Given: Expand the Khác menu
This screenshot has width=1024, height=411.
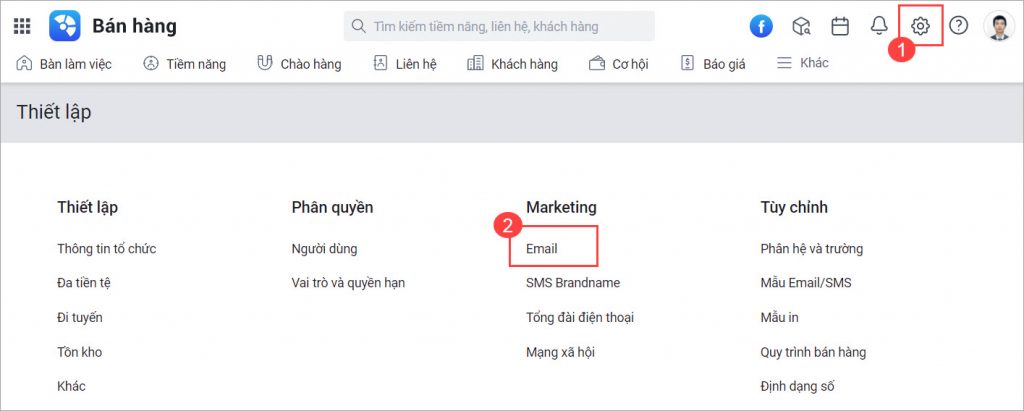Looking at the screenshot, I should pyautogui.click(x=814, y=63).
